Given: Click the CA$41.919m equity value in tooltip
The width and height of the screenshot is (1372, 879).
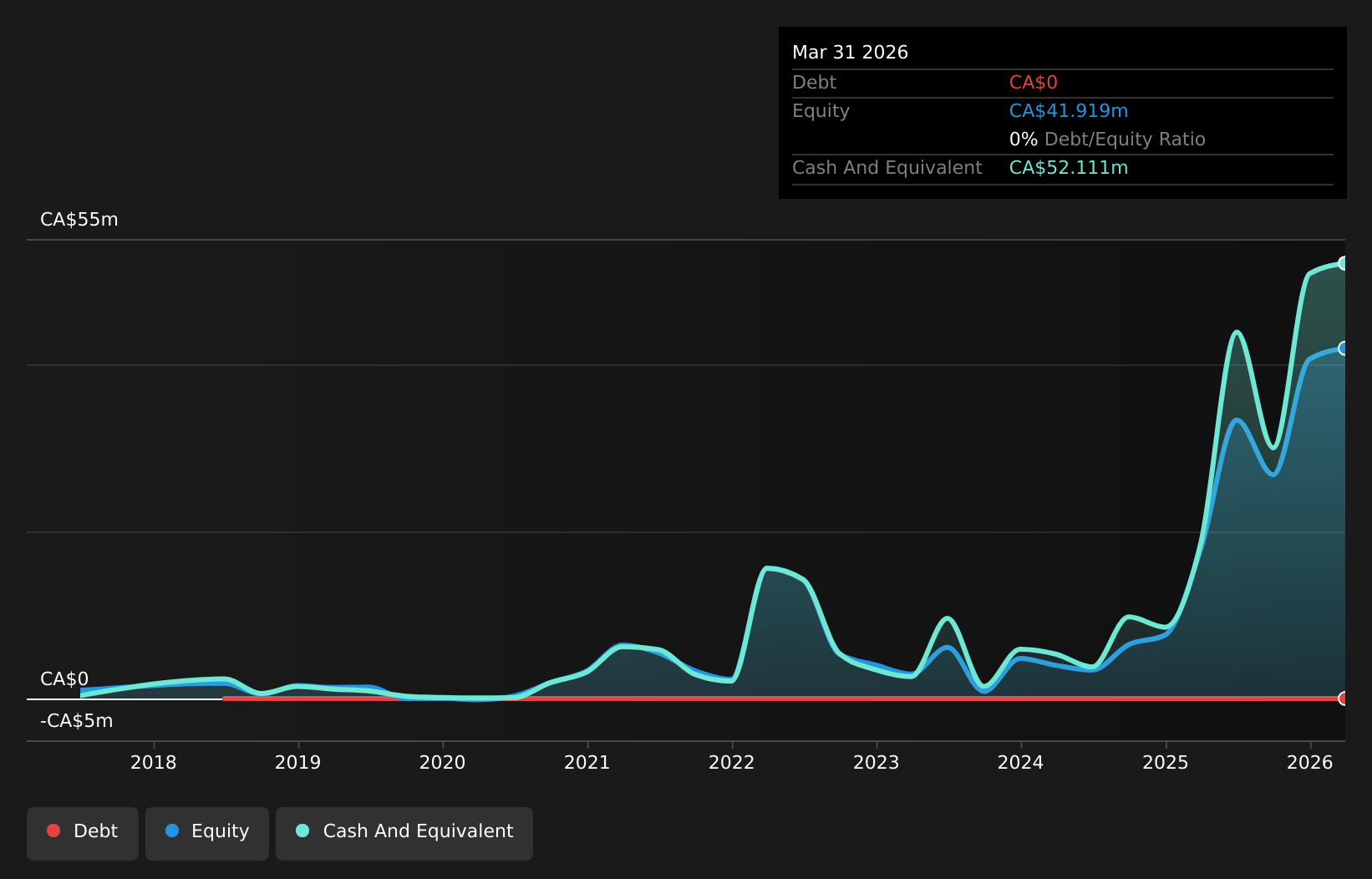Looking at the screenshot, I should pos(1069,111).
